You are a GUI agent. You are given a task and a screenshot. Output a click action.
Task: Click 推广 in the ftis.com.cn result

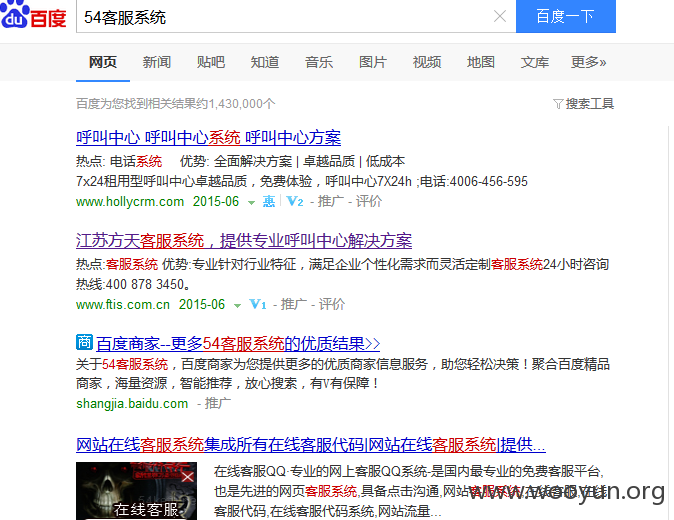pos(294,304)
